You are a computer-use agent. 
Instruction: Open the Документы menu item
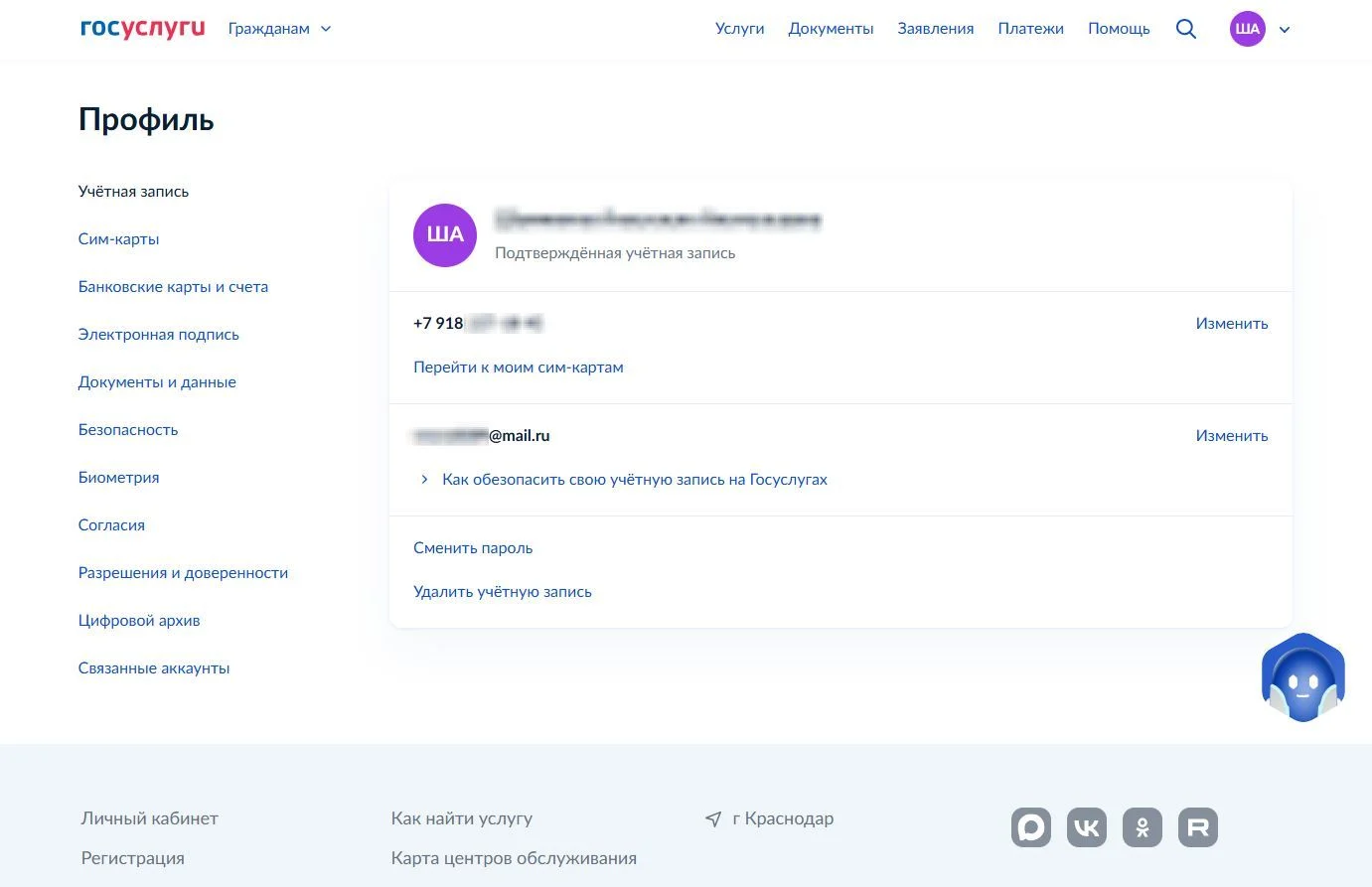[x=831, y=29]
